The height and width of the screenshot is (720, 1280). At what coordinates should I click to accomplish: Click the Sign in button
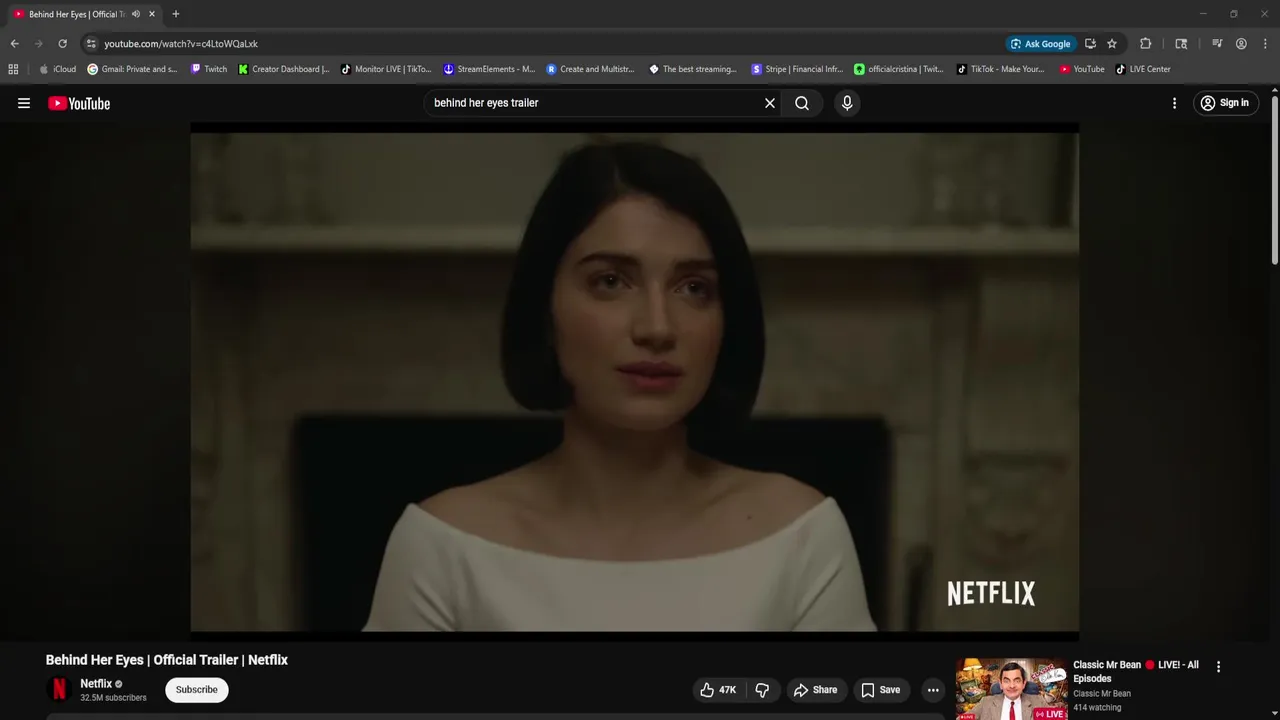[x=1225, y=103]
